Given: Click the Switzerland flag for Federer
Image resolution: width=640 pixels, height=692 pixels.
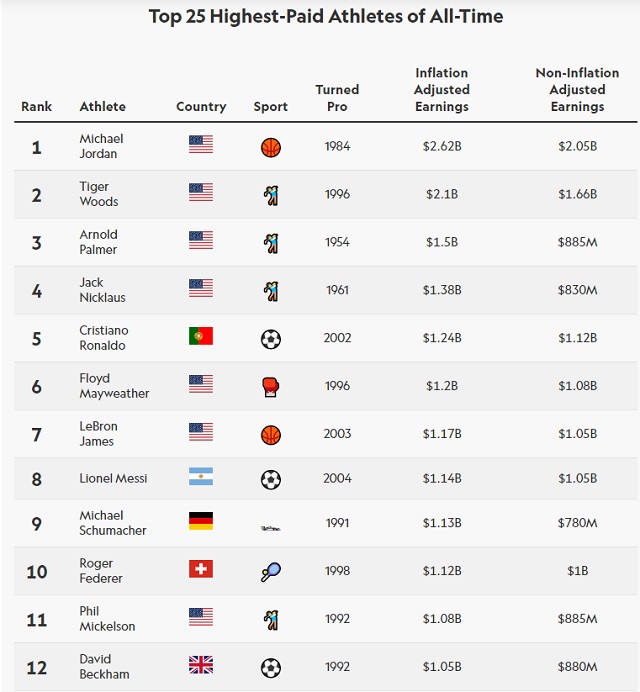Looking at the screenshot, I should [x=201, y=569].
